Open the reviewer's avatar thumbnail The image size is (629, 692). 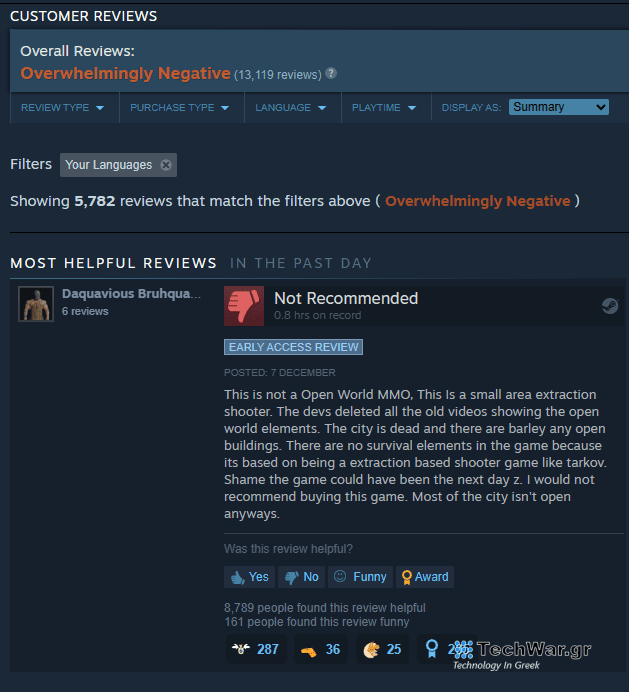36,304
